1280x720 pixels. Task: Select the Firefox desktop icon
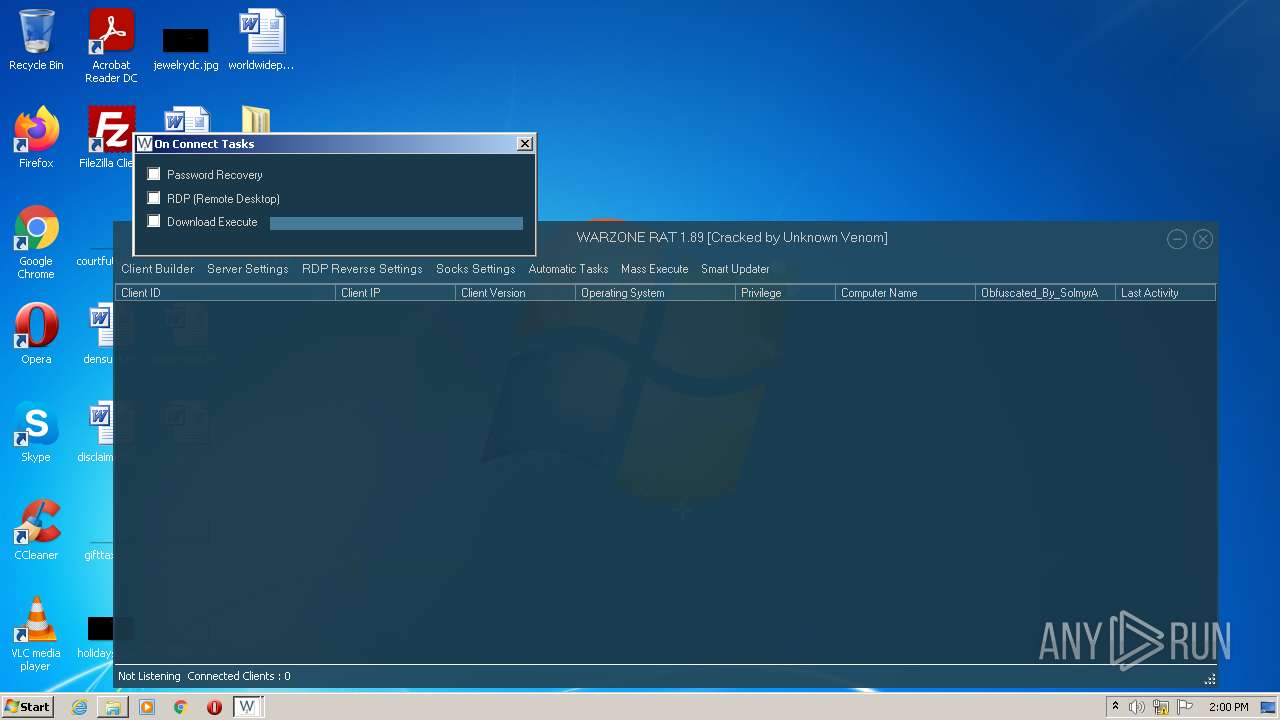(36, 138)
